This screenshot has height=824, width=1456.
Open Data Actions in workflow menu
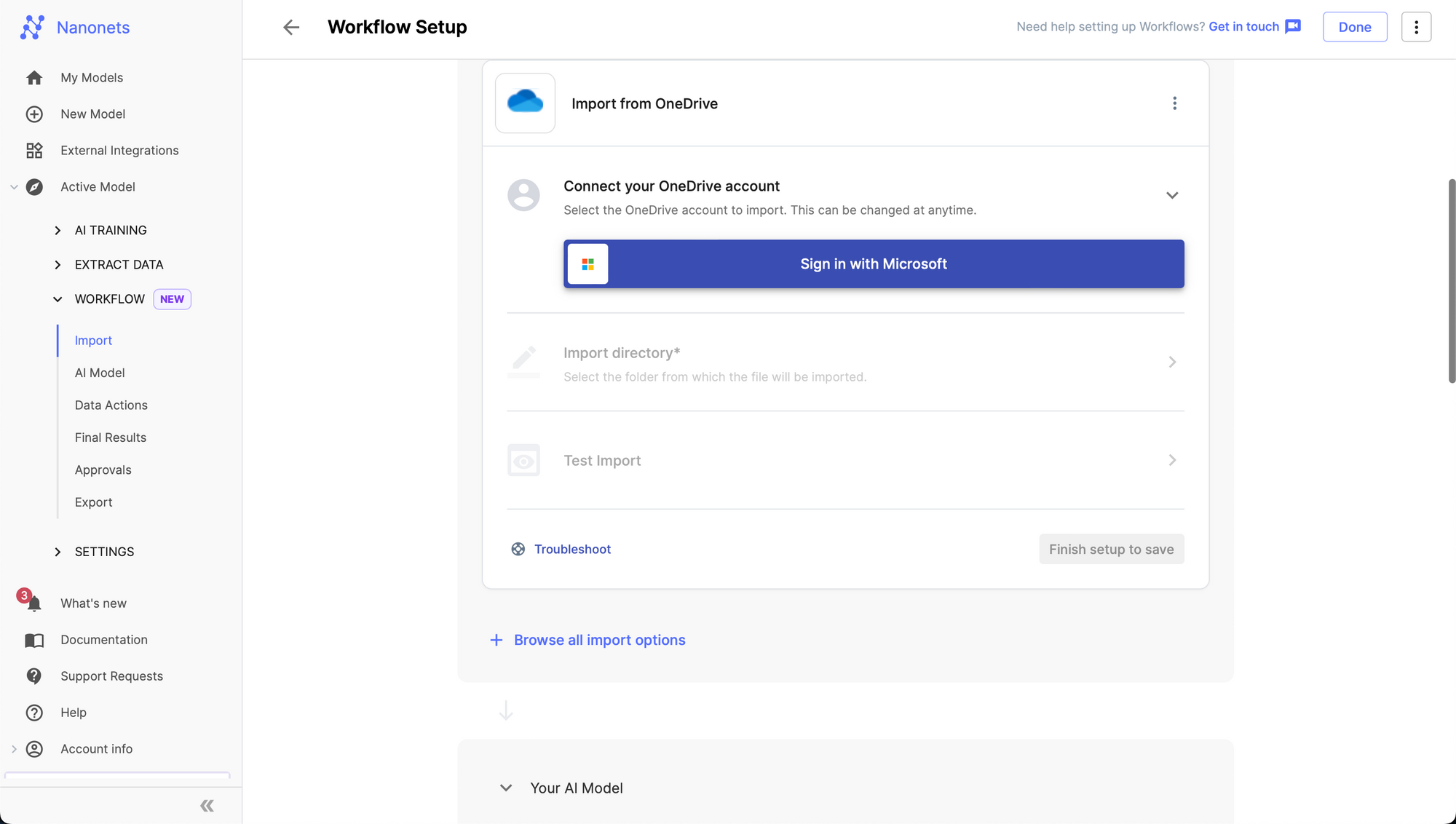coord(111,405)
